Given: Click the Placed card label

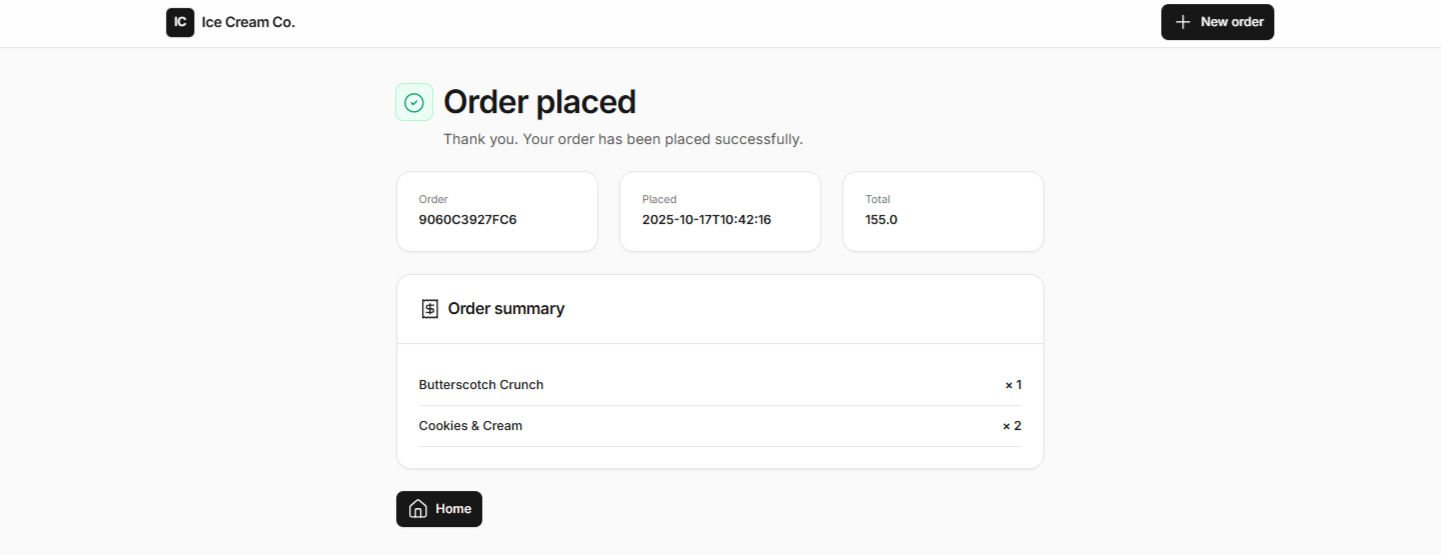Looking at the screenshot, I should [x=659, y=199].
